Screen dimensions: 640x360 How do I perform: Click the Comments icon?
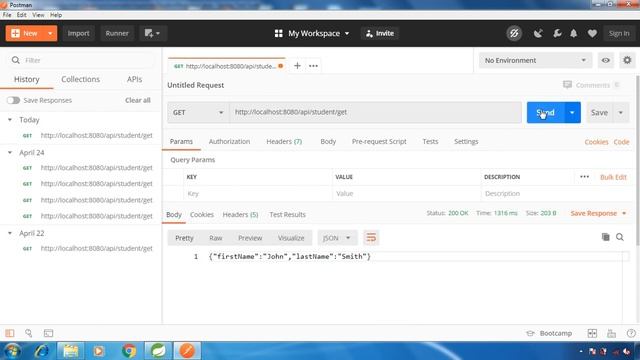point(567,84)
